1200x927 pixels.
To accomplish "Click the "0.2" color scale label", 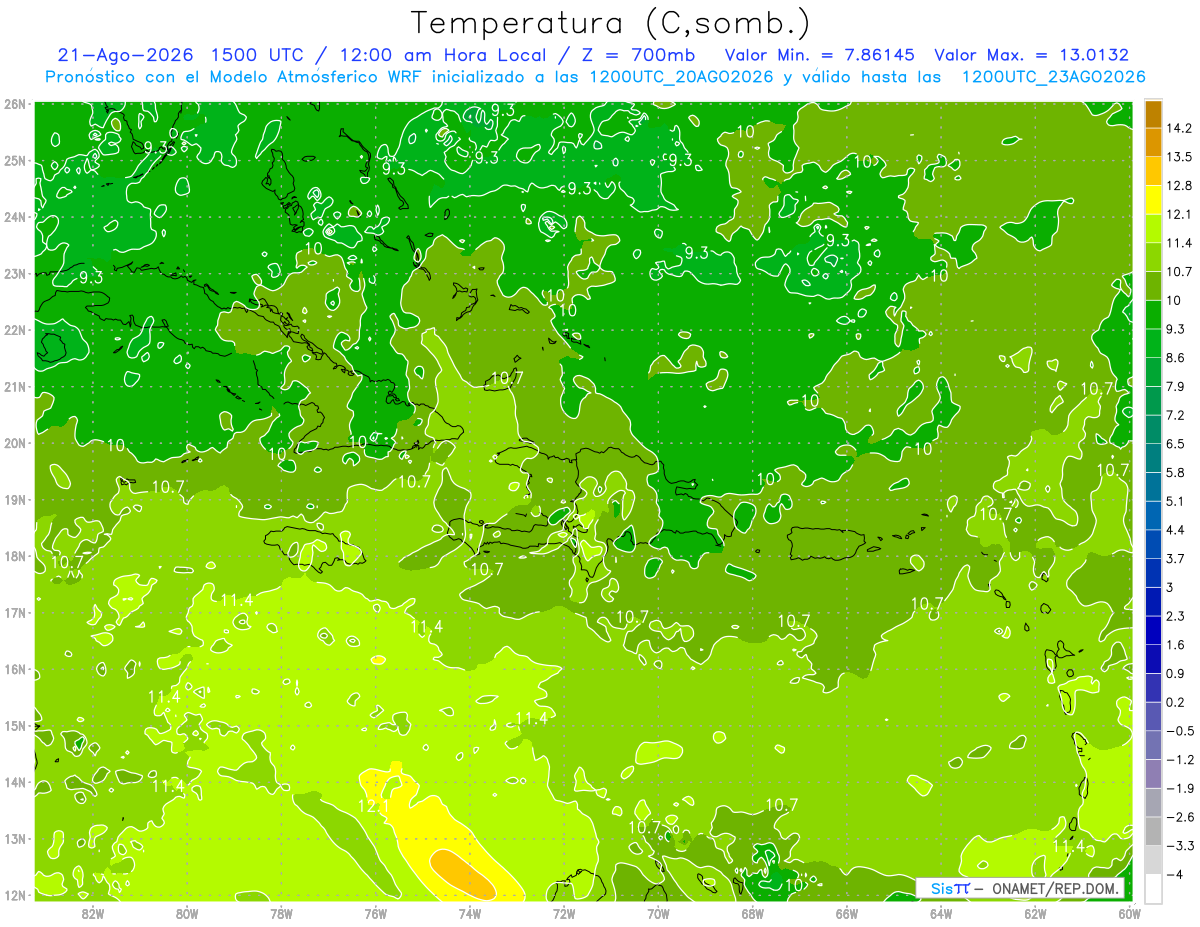I will pos(1175,702).
